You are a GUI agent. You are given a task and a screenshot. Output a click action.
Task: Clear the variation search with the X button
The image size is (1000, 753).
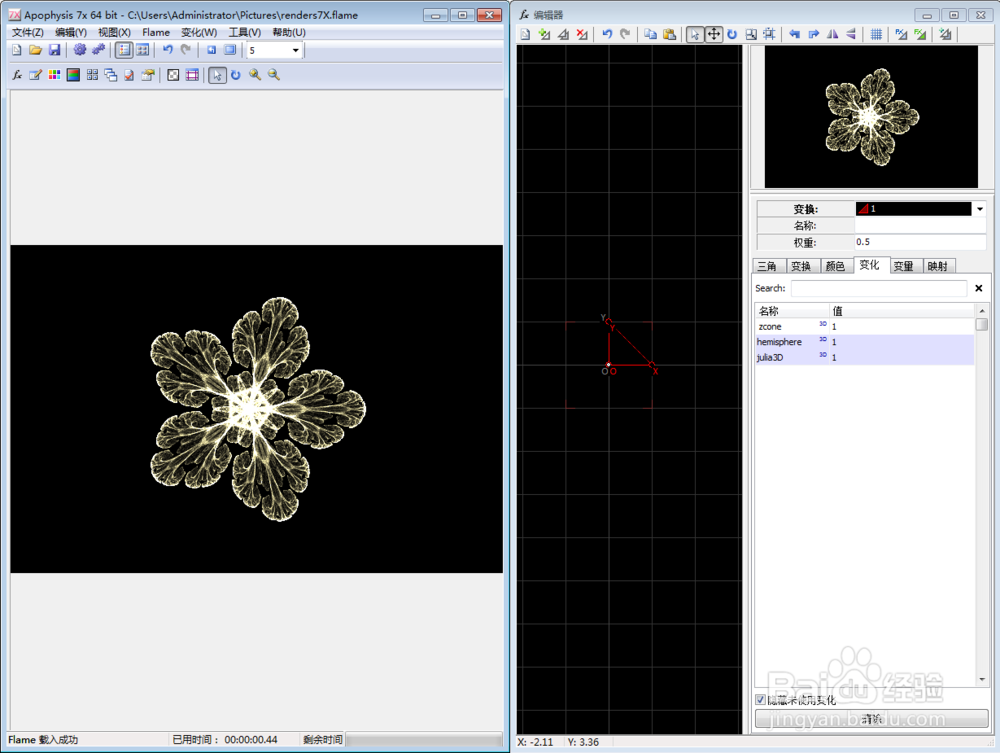point(977,288)
